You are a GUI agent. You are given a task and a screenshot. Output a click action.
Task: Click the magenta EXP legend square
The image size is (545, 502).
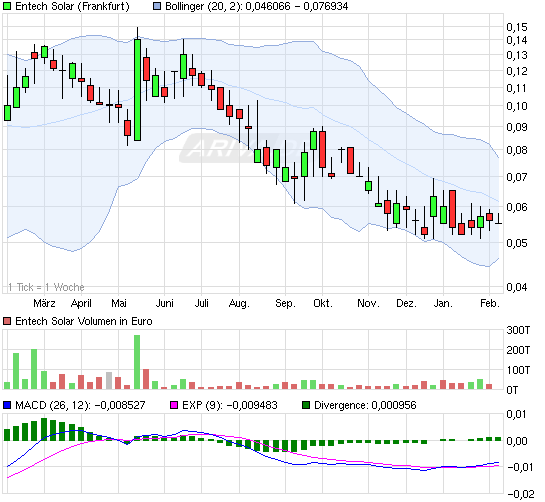pos(174,405)
